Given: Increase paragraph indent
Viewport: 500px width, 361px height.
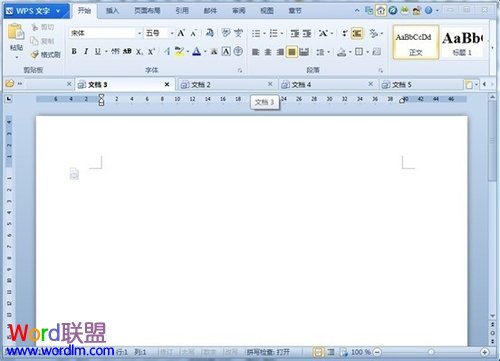Looking at the screenshot, I should 307,33.
